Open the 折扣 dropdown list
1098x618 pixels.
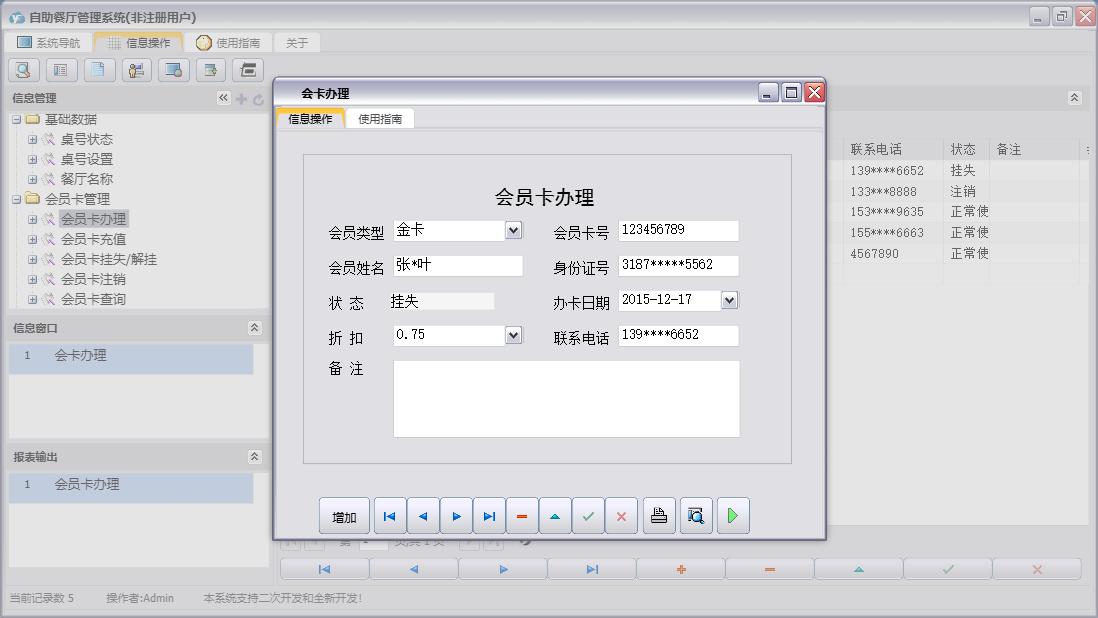(x=513, y=335)
